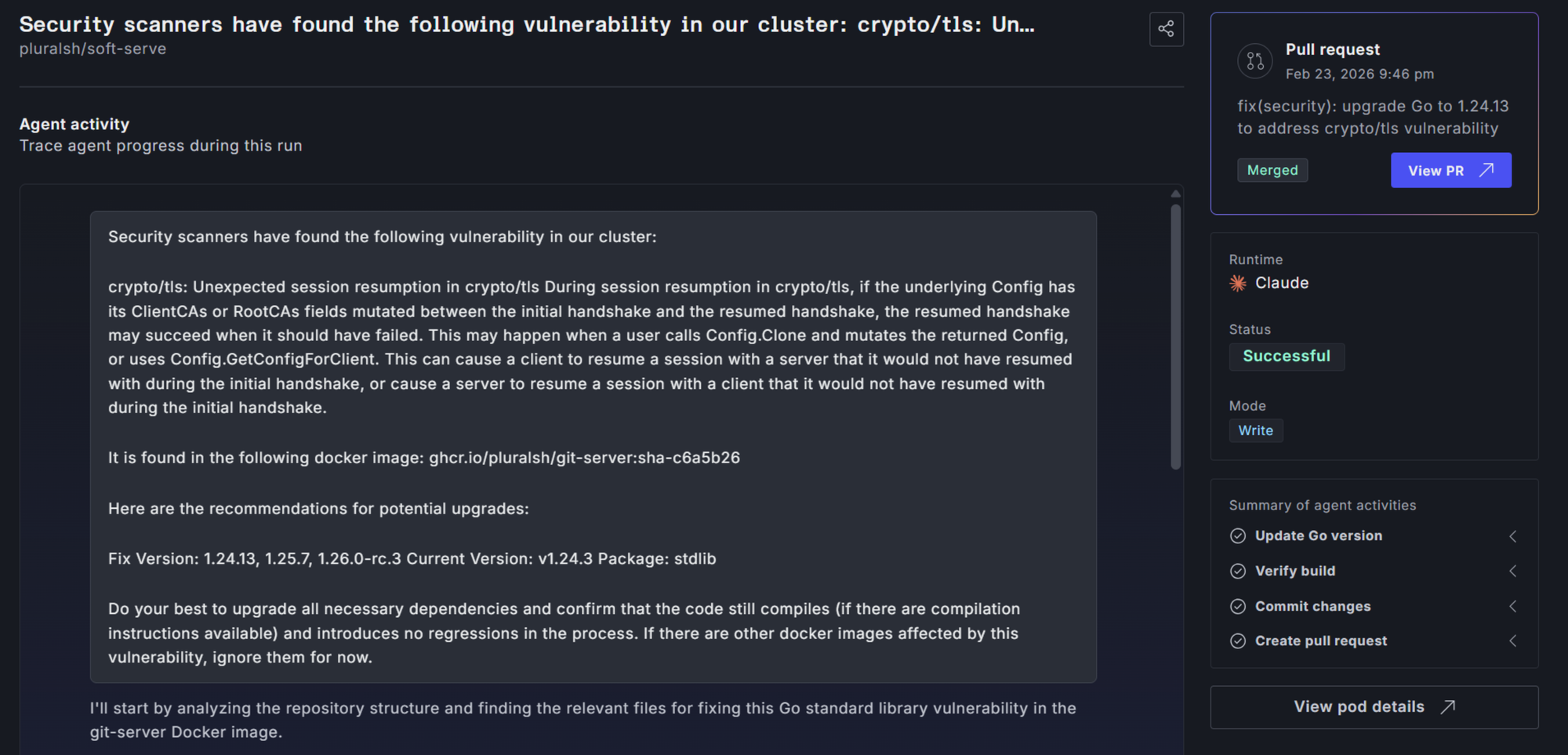Open the pluralsh/soft-serve repository link
This screenshot has height=755, width=1568.
click(93, 49)
